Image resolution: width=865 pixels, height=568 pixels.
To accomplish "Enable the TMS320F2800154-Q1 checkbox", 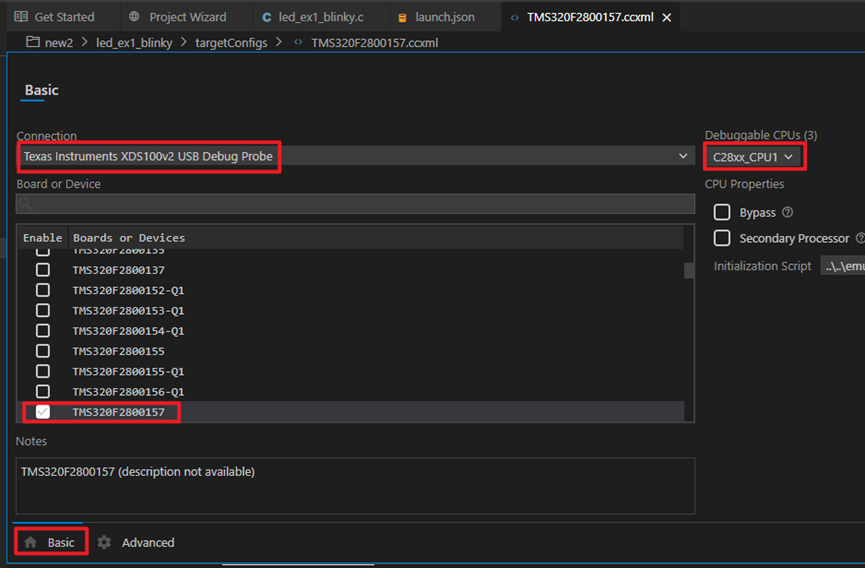I will [42, 331].
